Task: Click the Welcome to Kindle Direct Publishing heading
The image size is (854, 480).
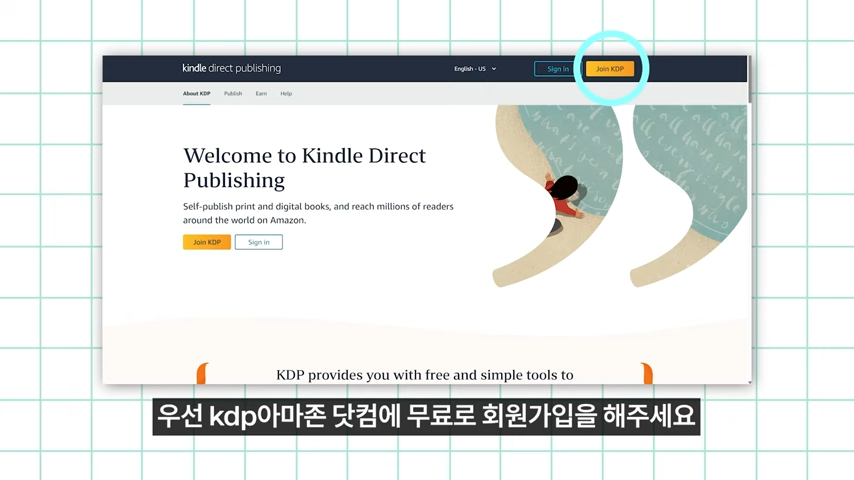Action: pyautogui.click(x=304, y=168)
